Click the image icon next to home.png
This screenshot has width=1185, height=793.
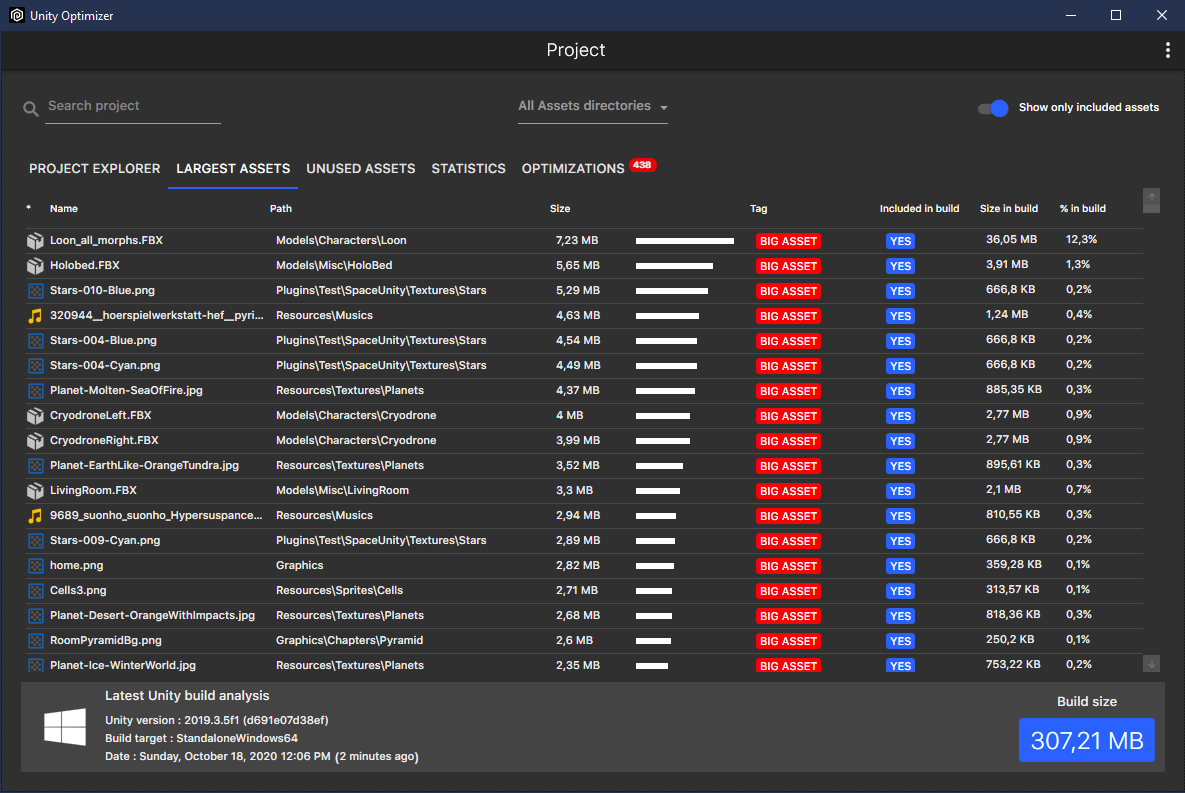tap(35, 565)
